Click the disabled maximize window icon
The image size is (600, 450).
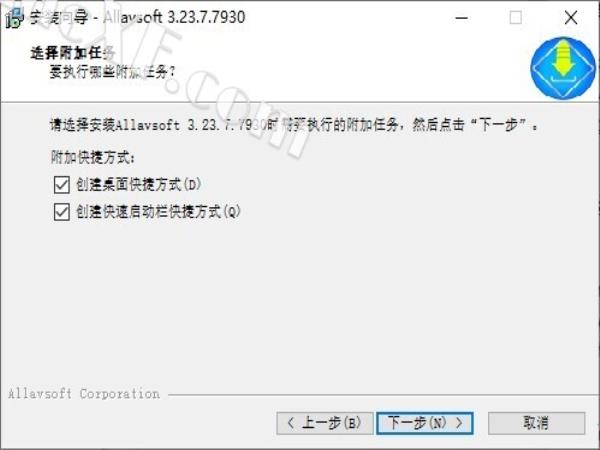pyautogui.click(x=515, y=18)
